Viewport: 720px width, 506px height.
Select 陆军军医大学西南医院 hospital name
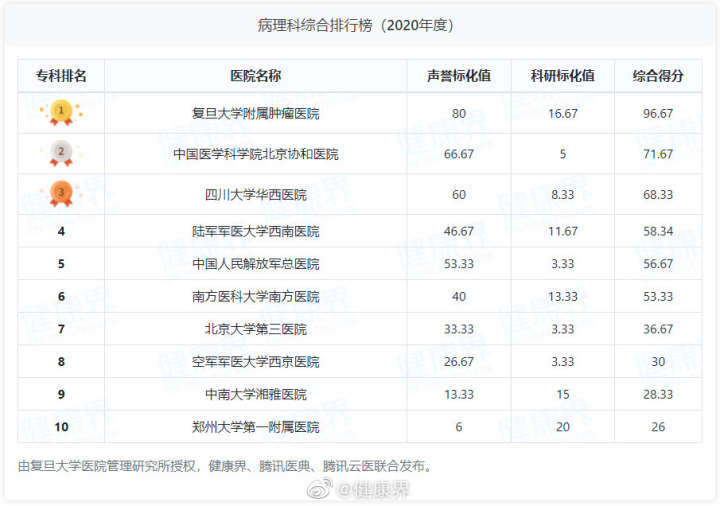click(255, 231)
